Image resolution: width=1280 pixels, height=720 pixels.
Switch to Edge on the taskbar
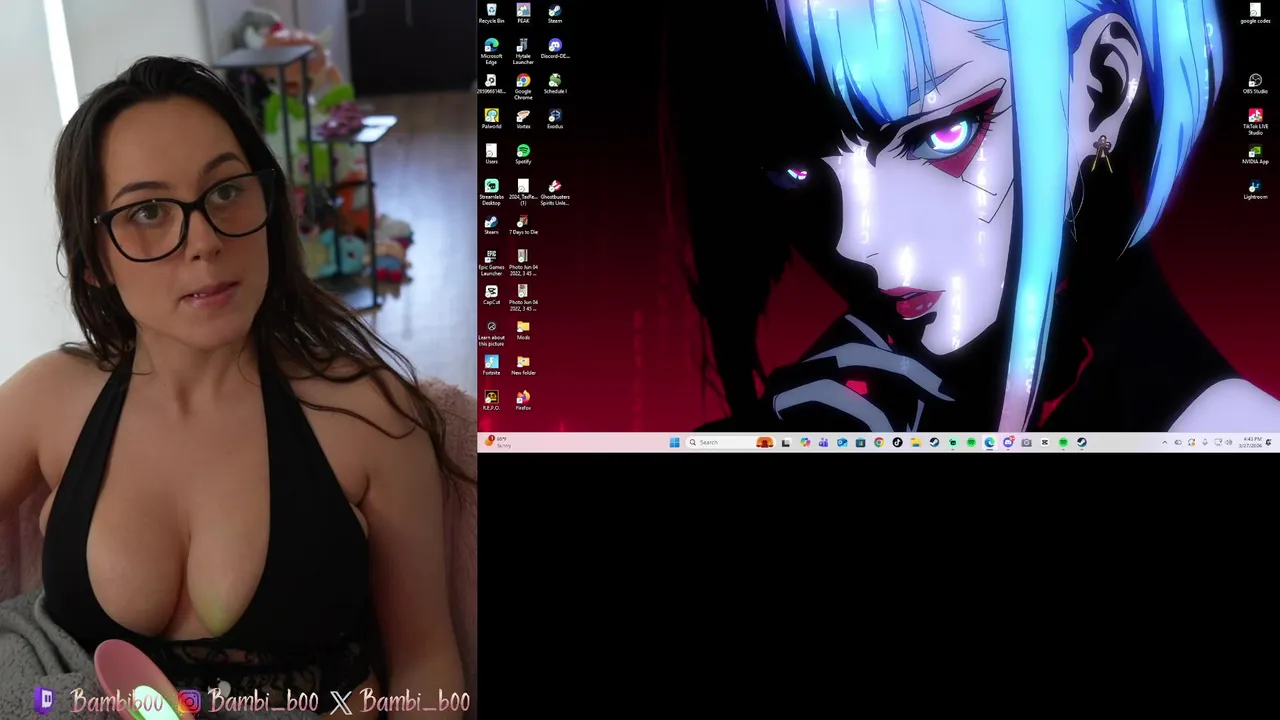[x=989, y=442]
